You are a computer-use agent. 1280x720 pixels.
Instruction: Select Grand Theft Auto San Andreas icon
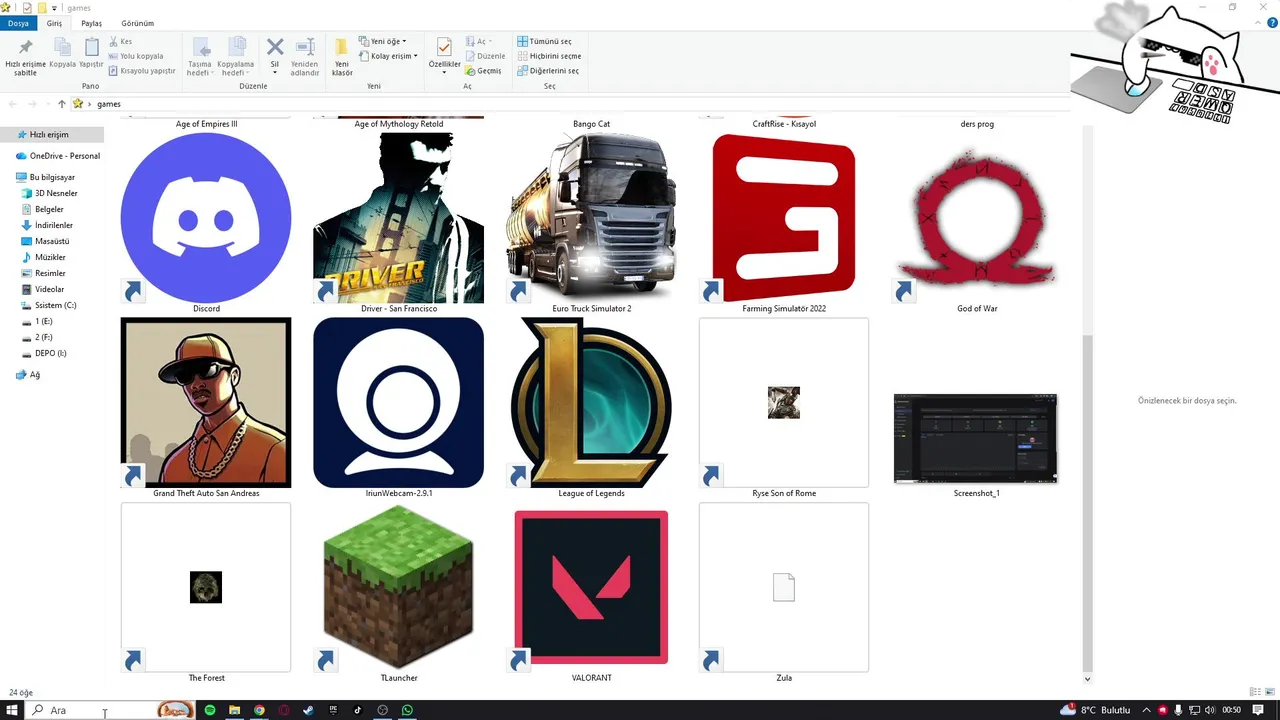point(206,402)
